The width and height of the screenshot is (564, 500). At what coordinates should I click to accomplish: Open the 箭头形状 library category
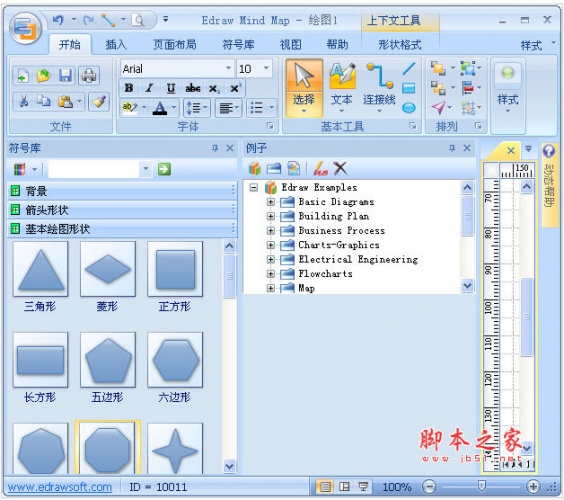[122, 209]
